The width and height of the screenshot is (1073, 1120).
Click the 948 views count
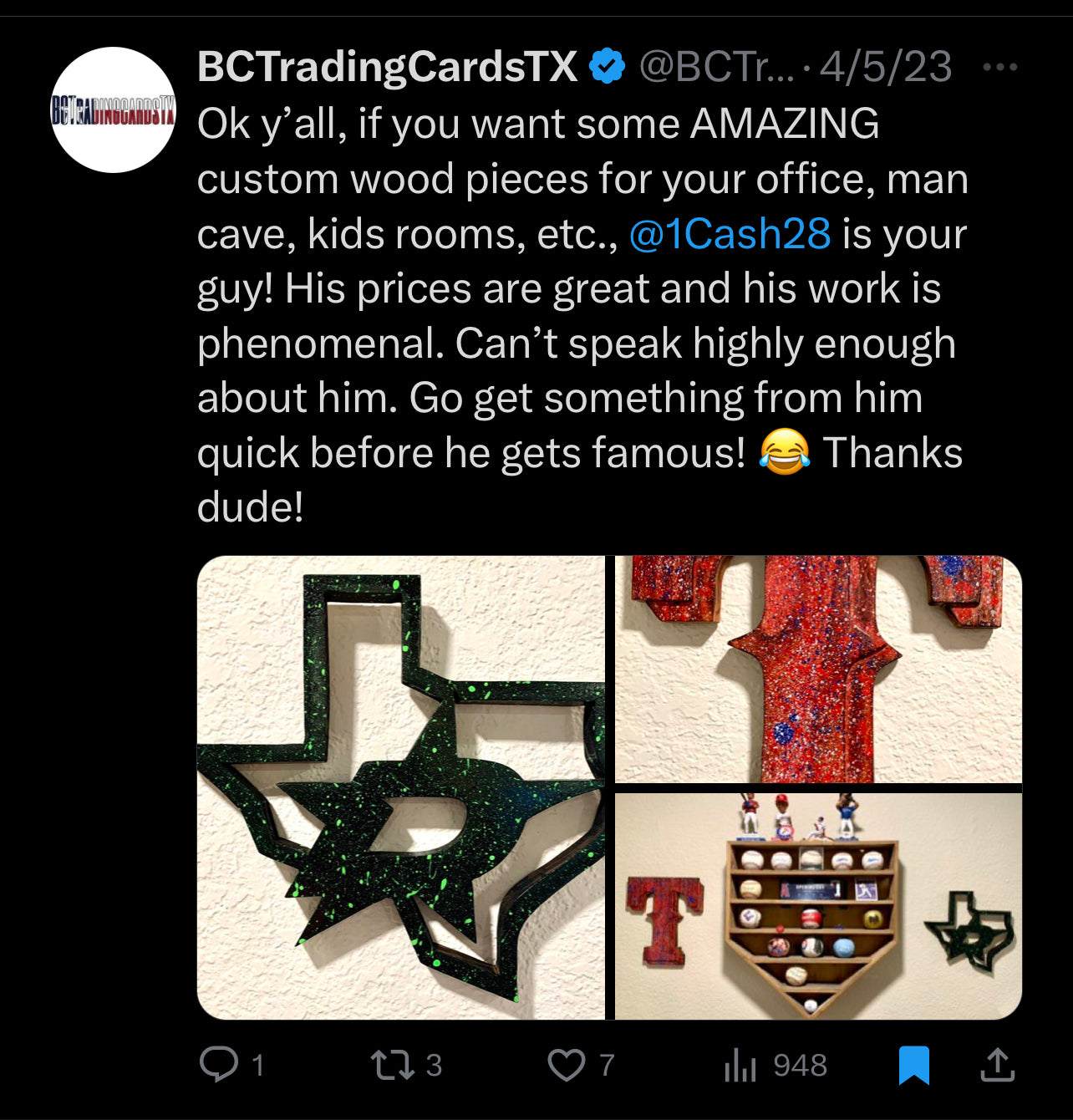pyautogui.click(x=800, y=1065)
